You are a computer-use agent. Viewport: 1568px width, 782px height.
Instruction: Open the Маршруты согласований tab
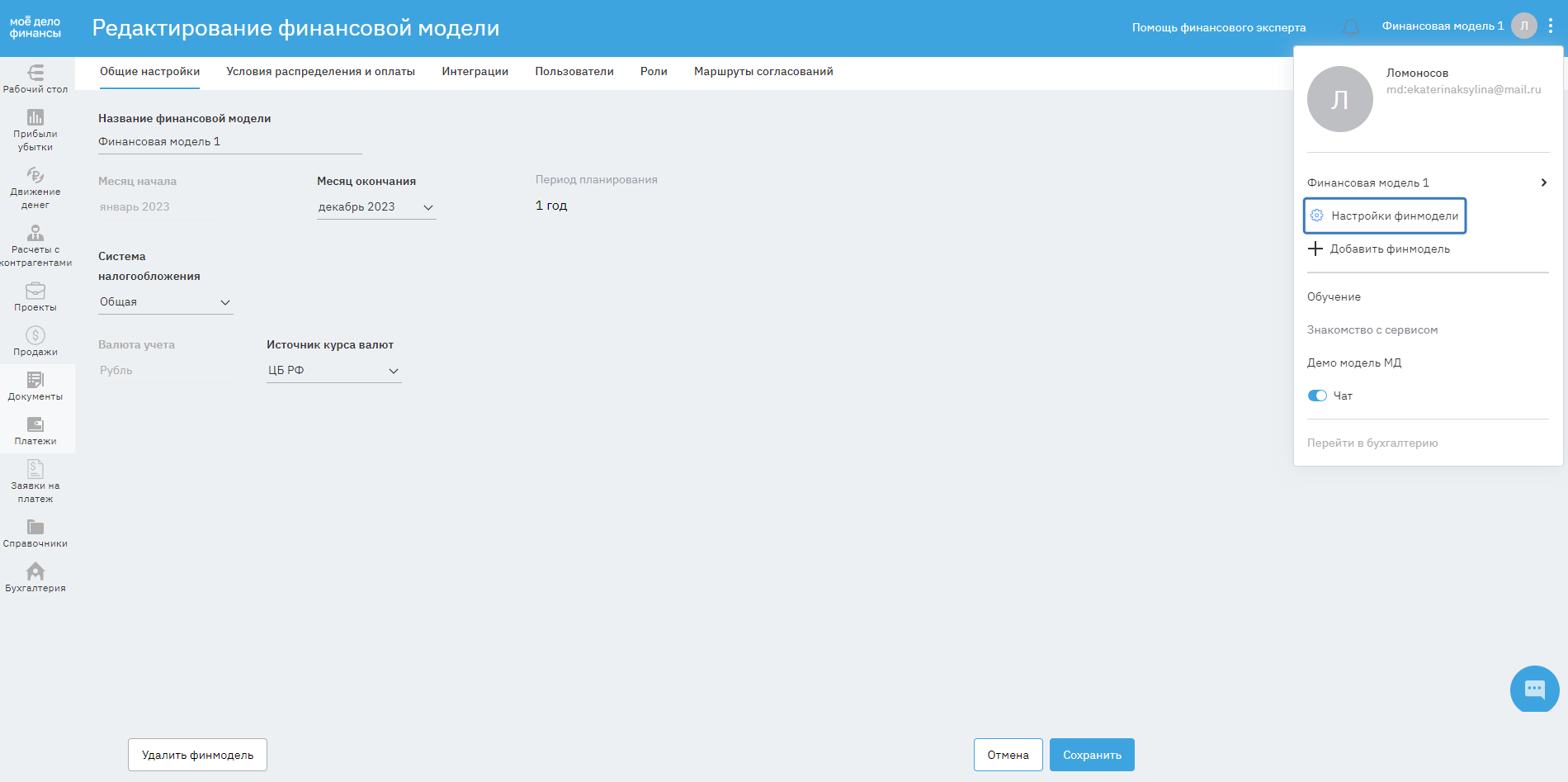(x=763, y=72)
